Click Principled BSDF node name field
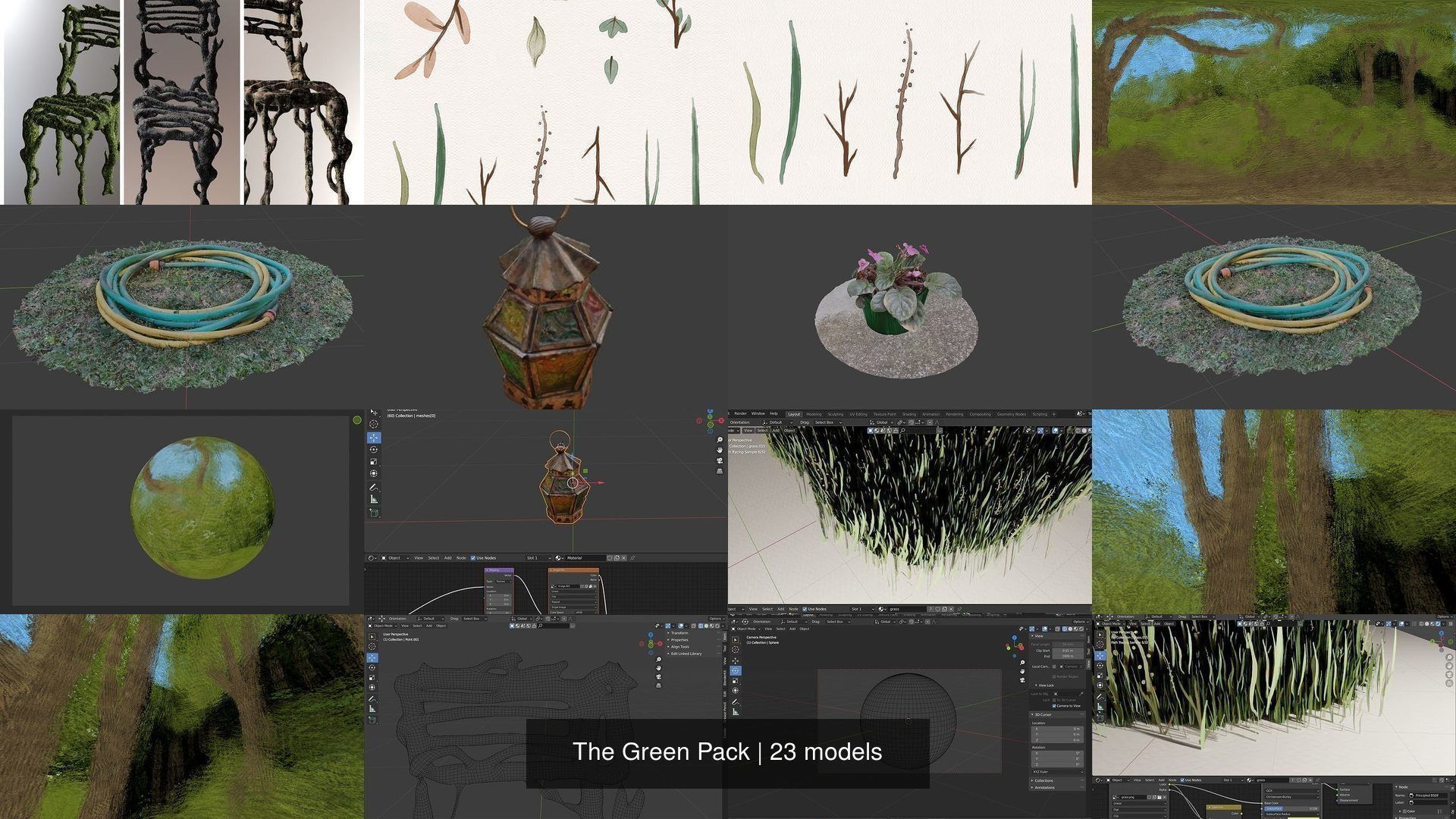Screen dimensions: 1456x819 [x=1428, y=795]
